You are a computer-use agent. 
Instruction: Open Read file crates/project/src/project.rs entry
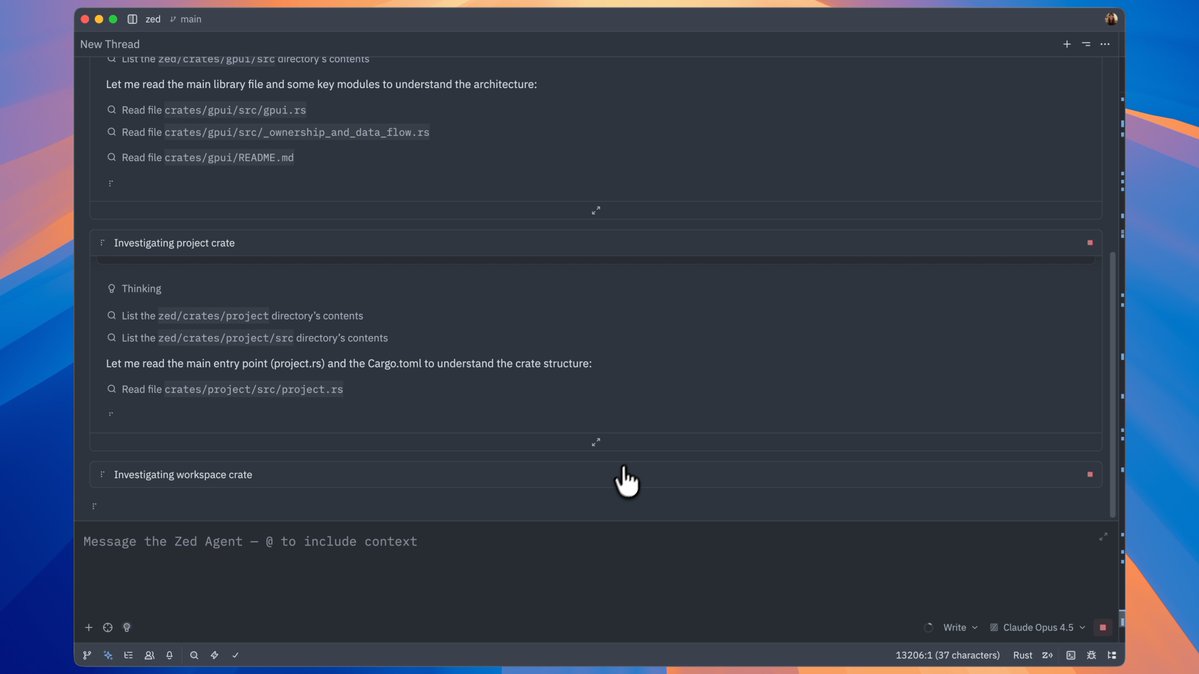click(x=225, y=389)
